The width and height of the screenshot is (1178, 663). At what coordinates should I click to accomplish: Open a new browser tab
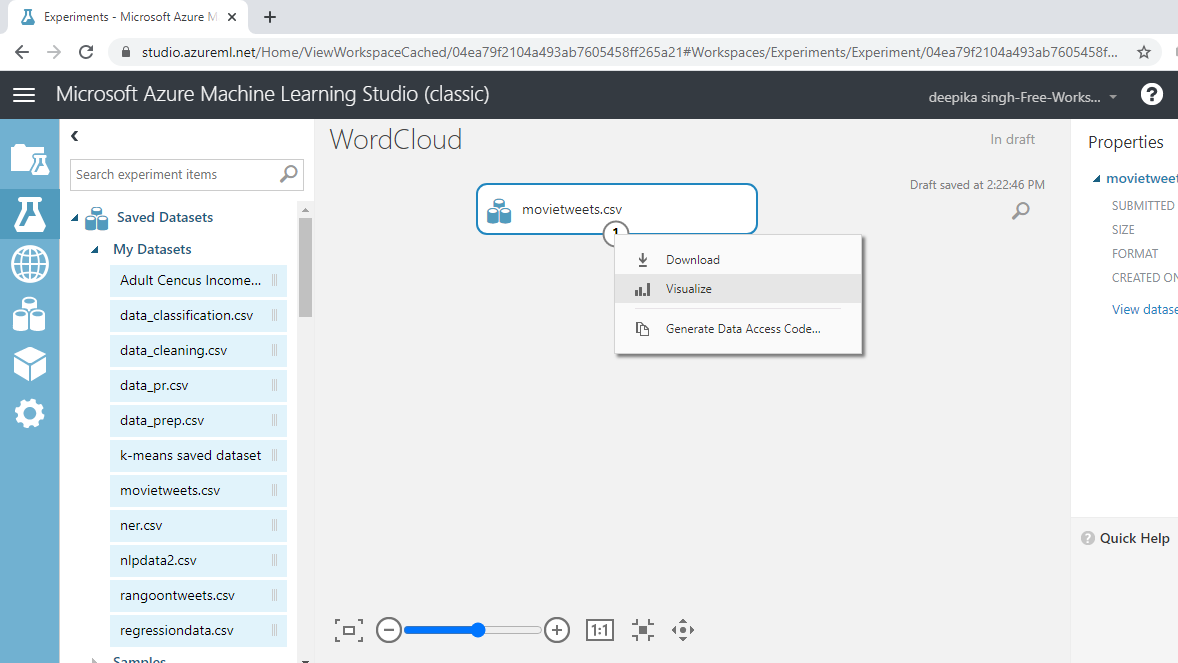270,17
